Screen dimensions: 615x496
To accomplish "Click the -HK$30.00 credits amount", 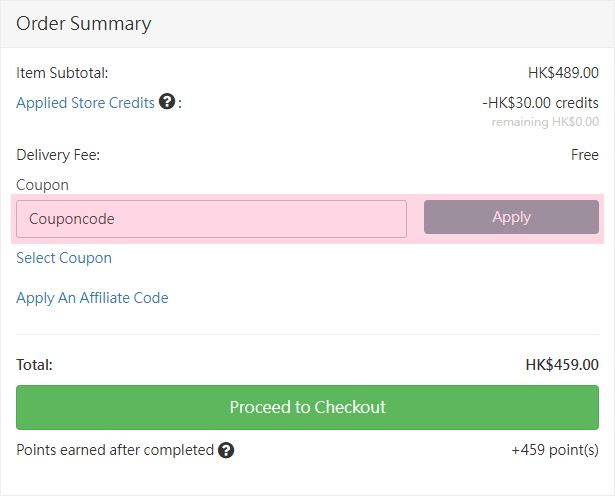I will (x=540, y=103).
